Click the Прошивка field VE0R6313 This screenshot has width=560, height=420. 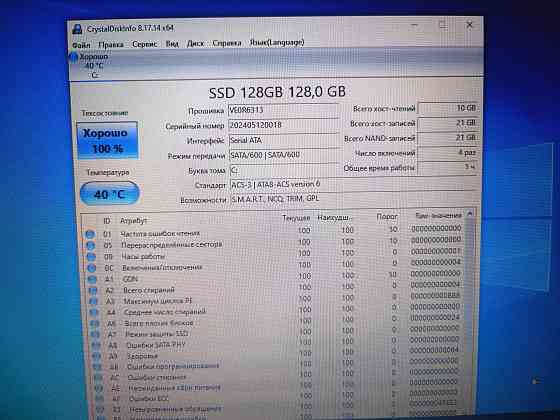tap(283, 110)
